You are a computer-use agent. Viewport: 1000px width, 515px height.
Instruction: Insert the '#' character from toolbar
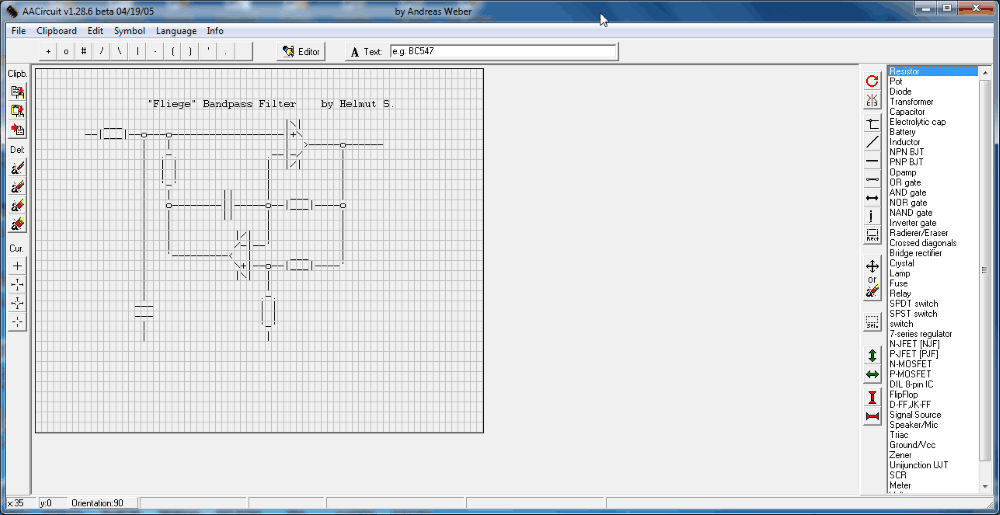coord(84,52)
